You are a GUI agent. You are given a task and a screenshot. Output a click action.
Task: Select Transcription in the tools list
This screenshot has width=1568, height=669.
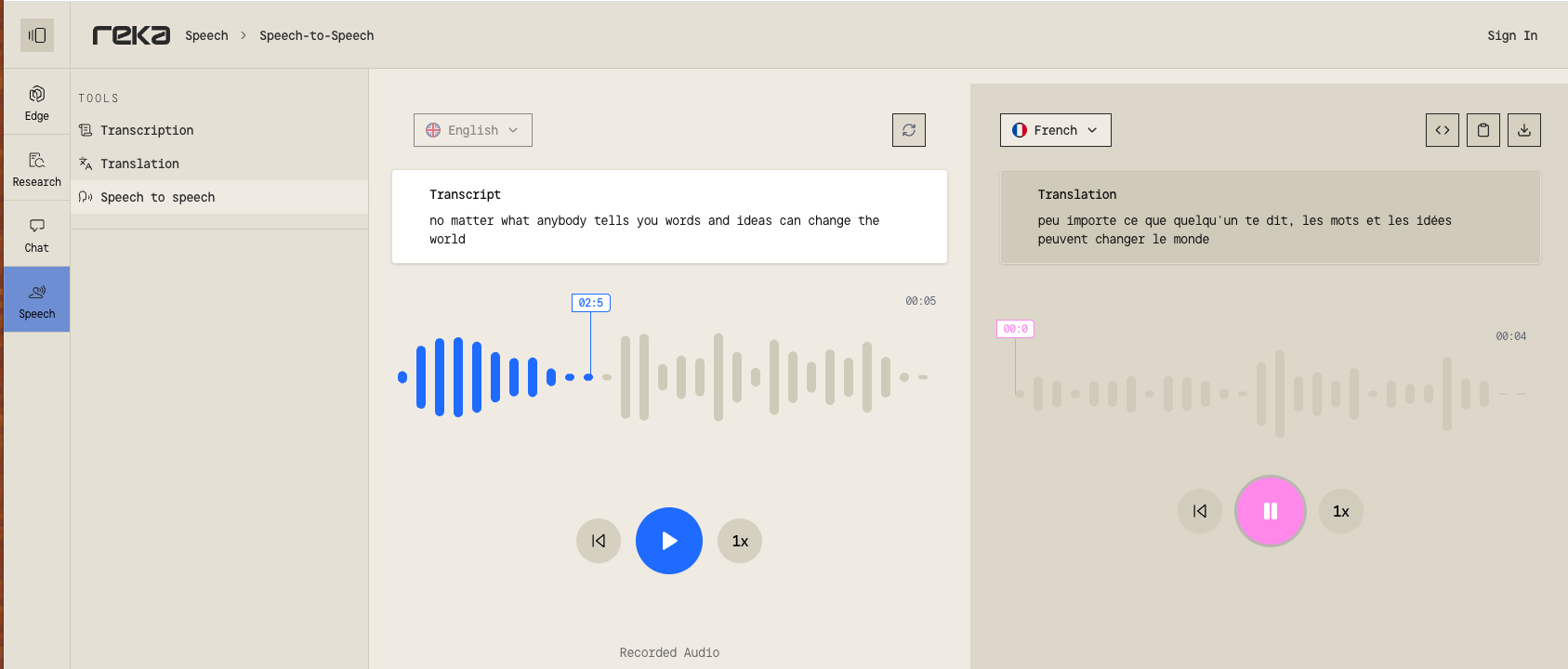pos(147,130)
